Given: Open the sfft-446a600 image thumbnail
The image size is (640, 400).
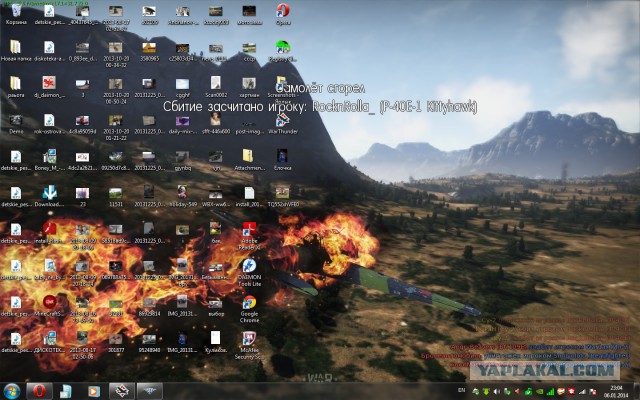Looking at the screenshot, I should pyautogui.click(x=216, y=123).
